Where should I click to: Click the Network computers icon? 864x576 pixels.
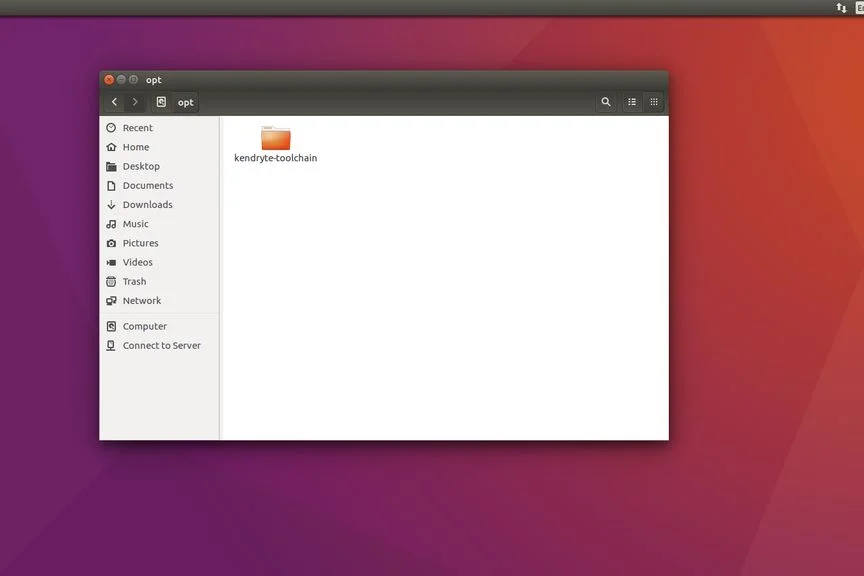click(111, 301)
